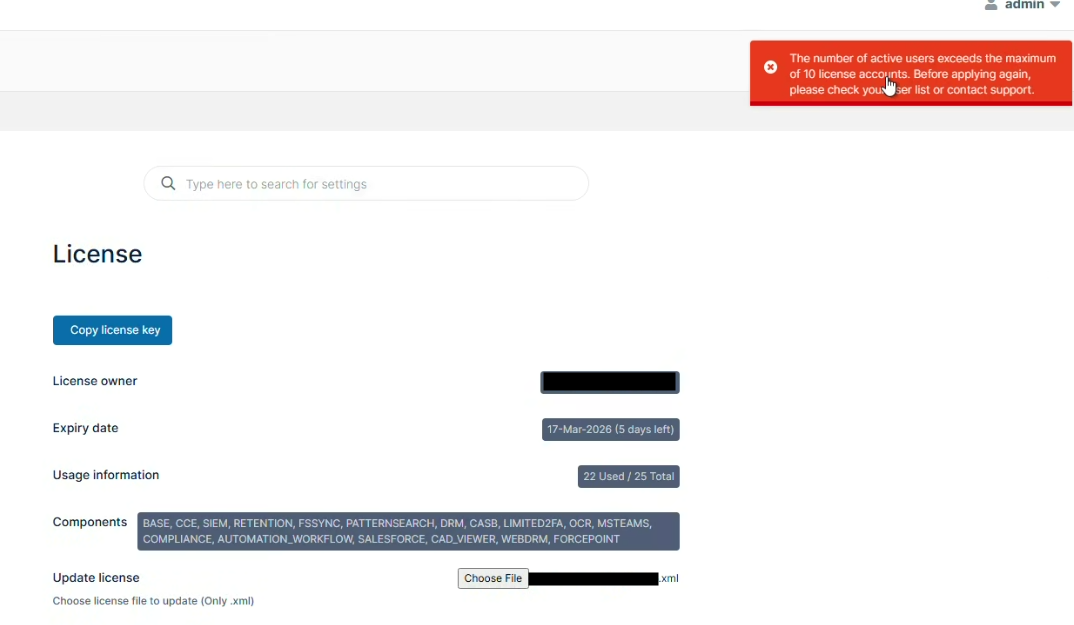The image size is (1074, 625).
Task: Click the error X icon in notification
Action: [x=770, y=67]
